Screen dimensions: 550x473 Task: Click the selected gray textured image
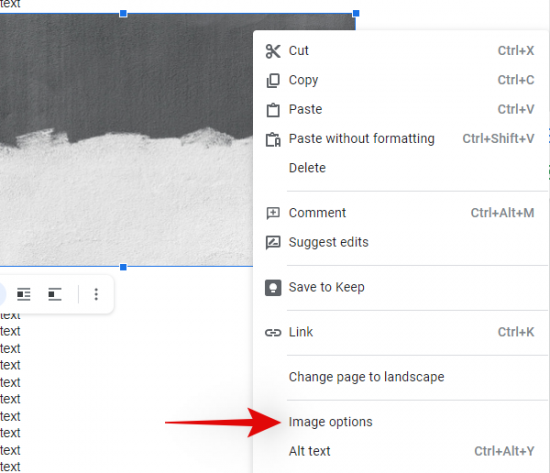tap(126, 140)
